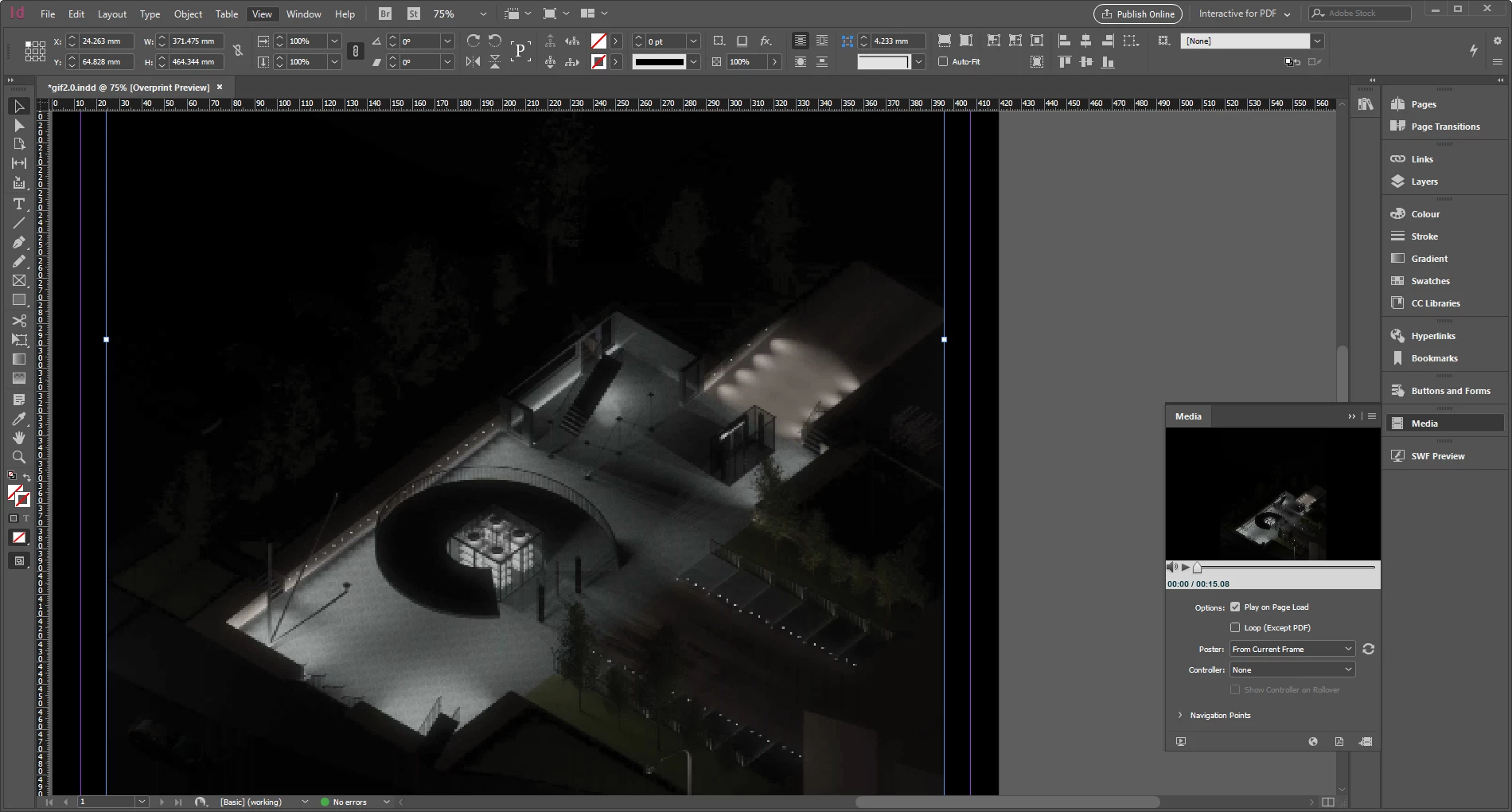
Task: Select the Type tool
Action: [x=19, y=205]
